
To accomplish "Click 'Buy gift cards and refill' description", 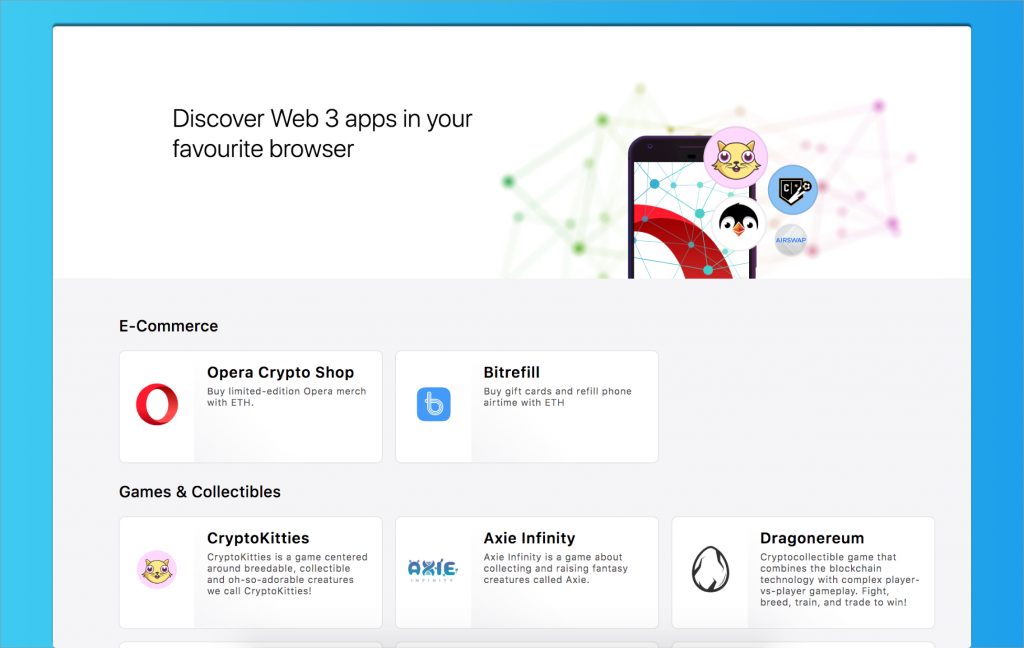I will [557, 397].
